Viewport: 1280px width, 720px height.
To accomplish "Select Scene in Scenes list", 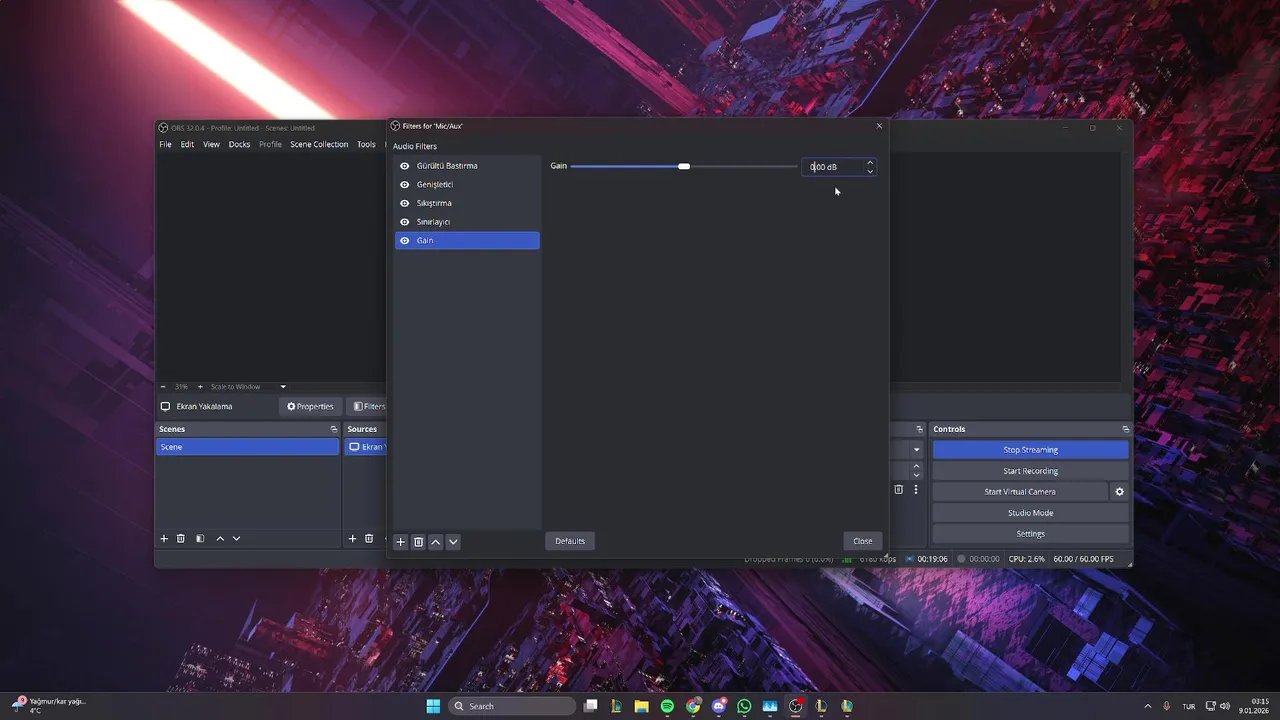I will tap(248, 447).
